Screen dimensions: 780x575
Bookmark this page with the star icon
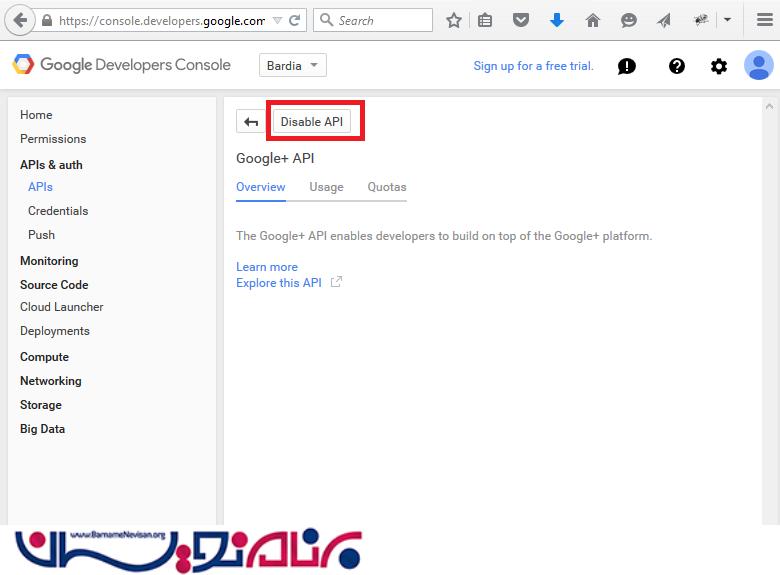[x=454, y=20]
